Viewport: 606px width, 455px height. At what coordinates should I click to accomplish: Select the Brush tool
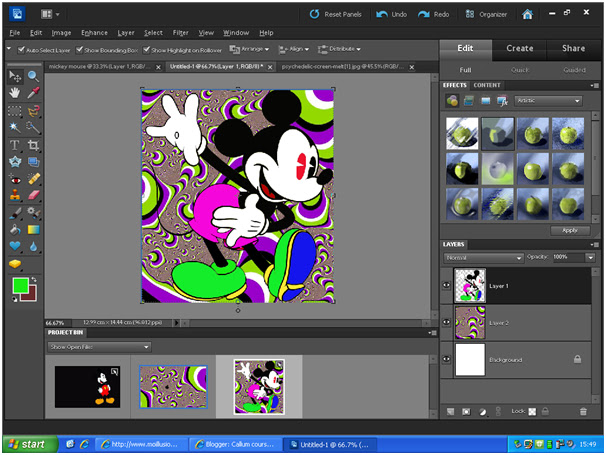coord(15,213)
